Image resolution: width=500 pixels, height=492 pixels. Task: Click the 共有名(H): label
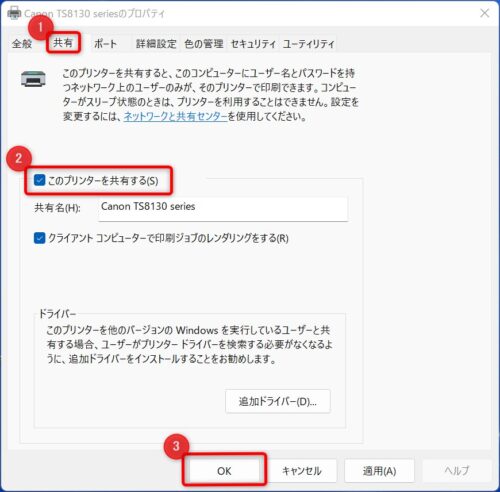click(57, 208)
